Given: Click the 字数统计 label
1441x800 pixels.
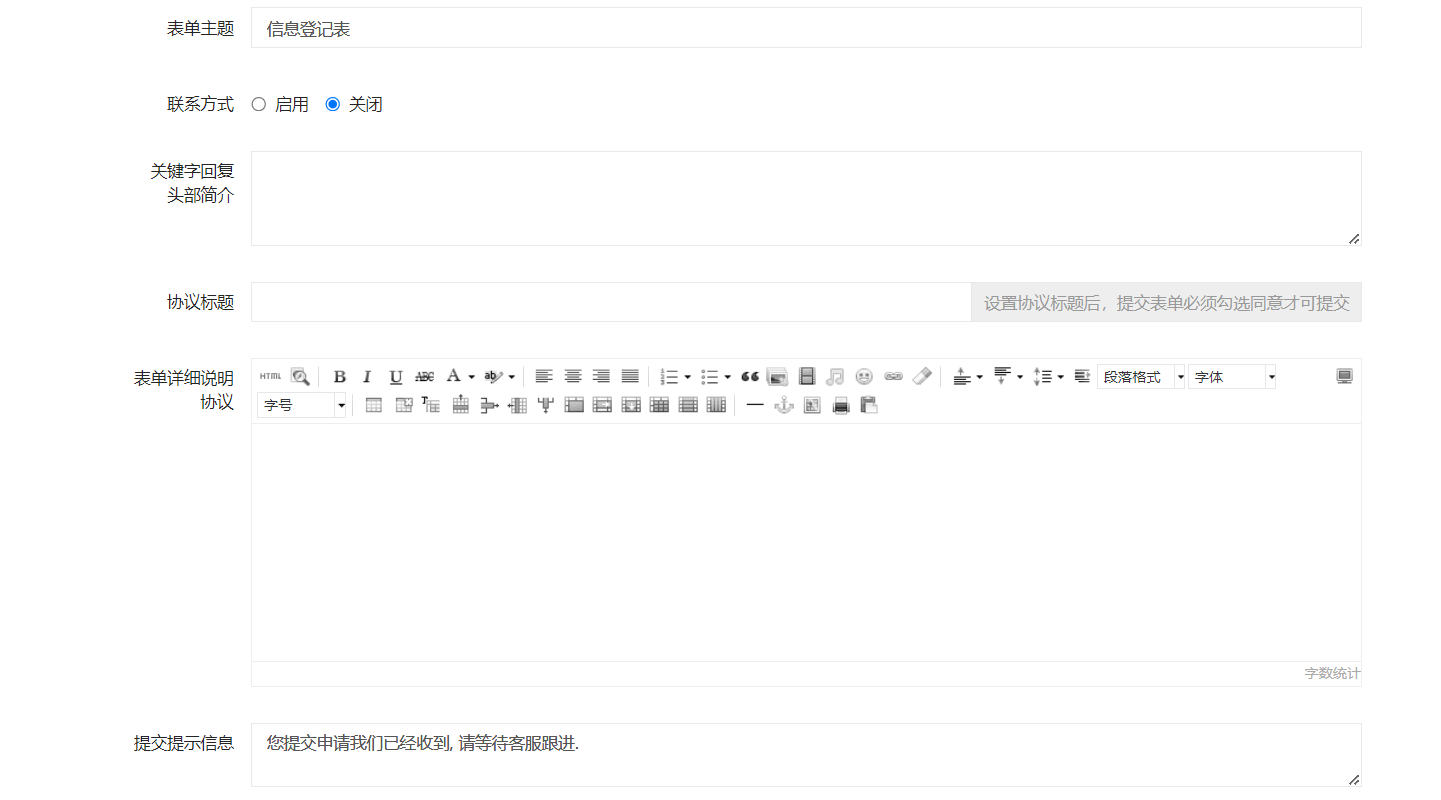Looking at the screenshot, I should click(x=1332, y=674).
